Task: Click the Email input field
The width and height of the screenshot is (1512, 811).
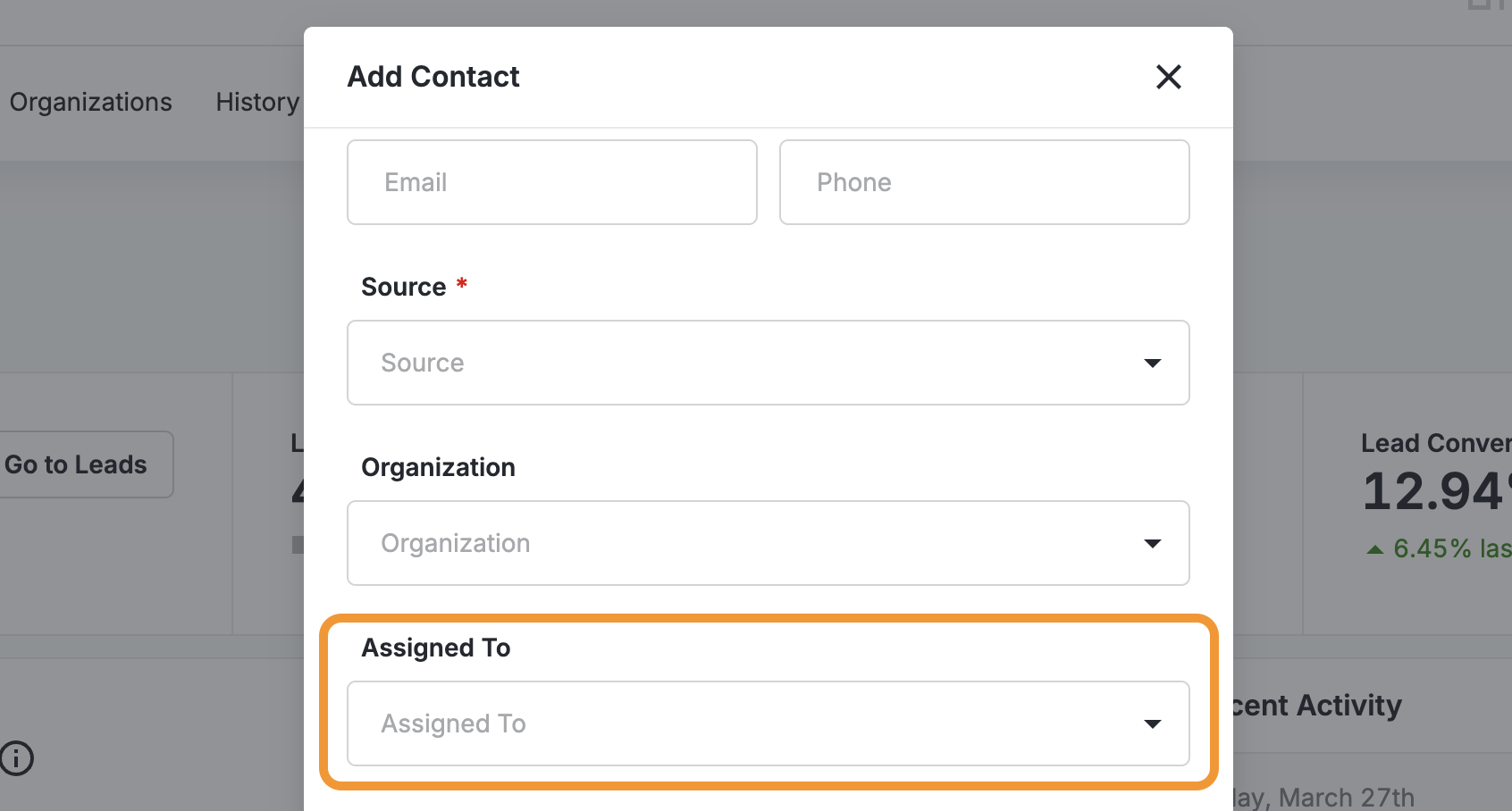Action: pyautogui.click(x=551, y=182)
